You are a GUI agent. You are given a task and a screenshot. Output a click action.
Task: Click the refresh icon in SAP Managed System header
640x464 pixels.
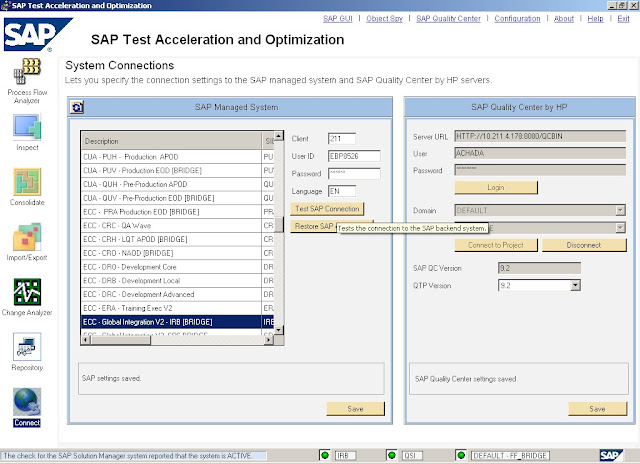click(77, 107)
